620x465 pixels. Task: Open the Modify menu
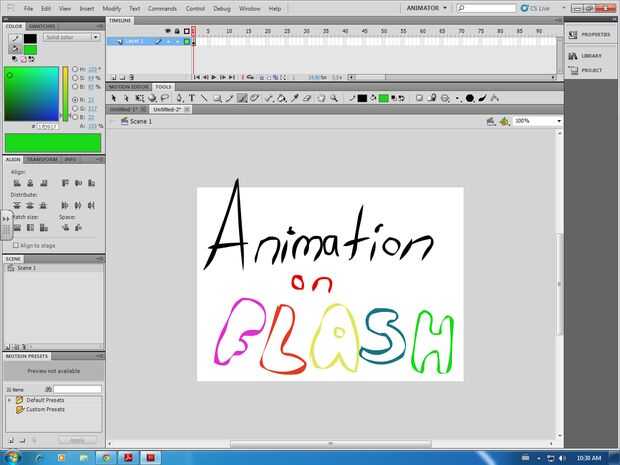(111, 8)
